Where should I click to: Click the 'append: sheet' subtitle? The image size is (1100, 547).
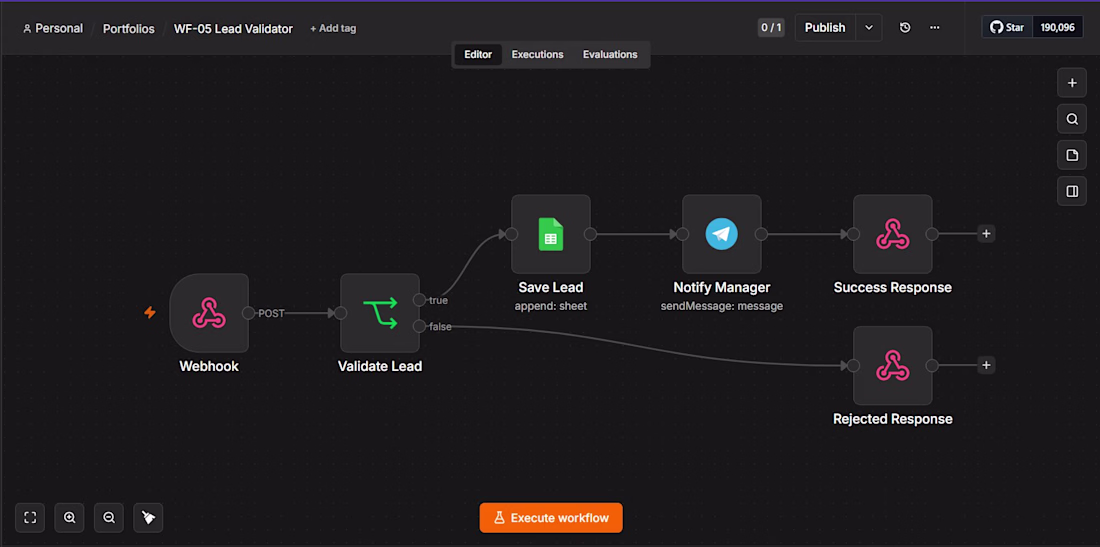click(551, 306)
